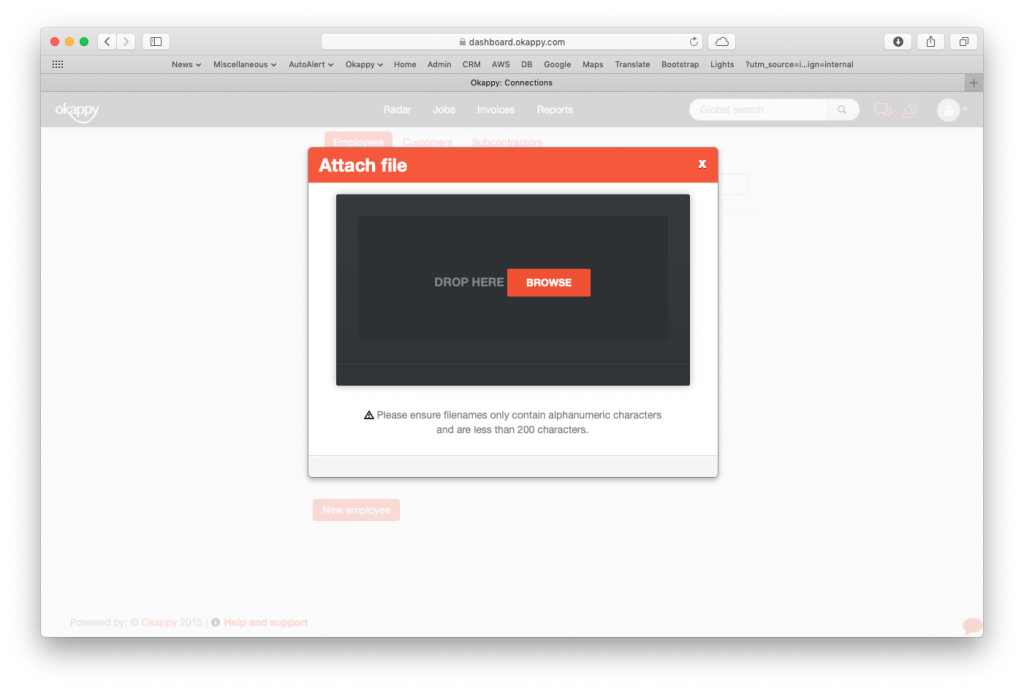Open the Jobs menu item
The height and width of the screenshot is (691, 1024).
pos(444,110)
